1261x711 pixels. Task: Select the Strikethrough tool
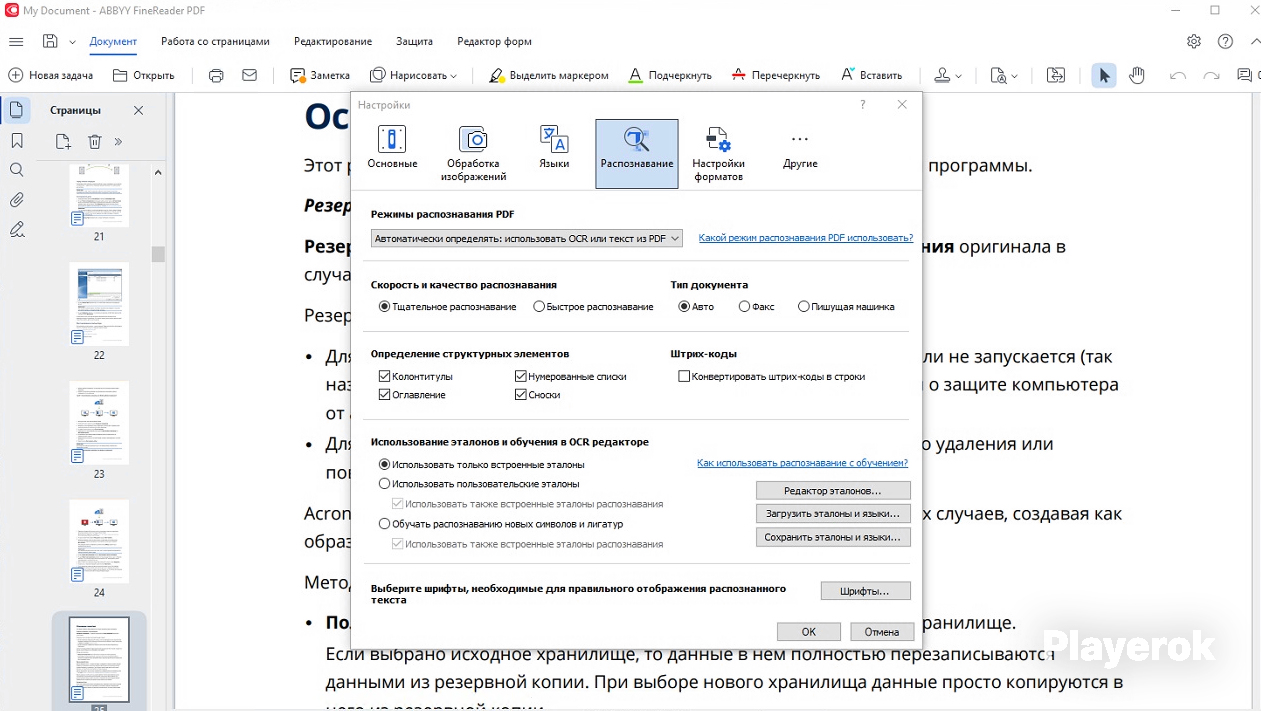pos(775,75)
